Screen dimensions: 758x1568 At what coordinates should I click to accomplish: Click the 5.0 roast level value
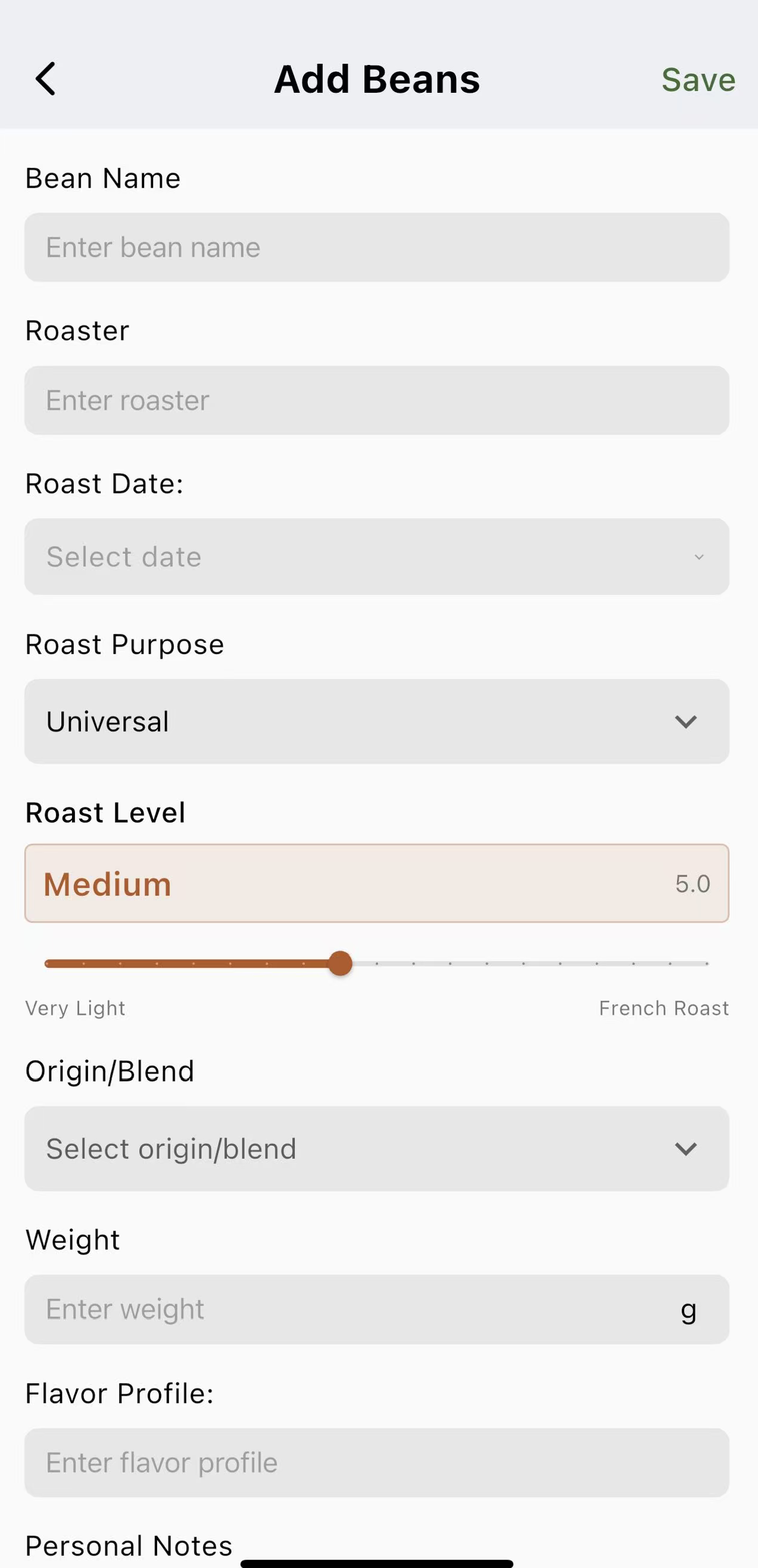pyautogui.click(x=693, y=884)
